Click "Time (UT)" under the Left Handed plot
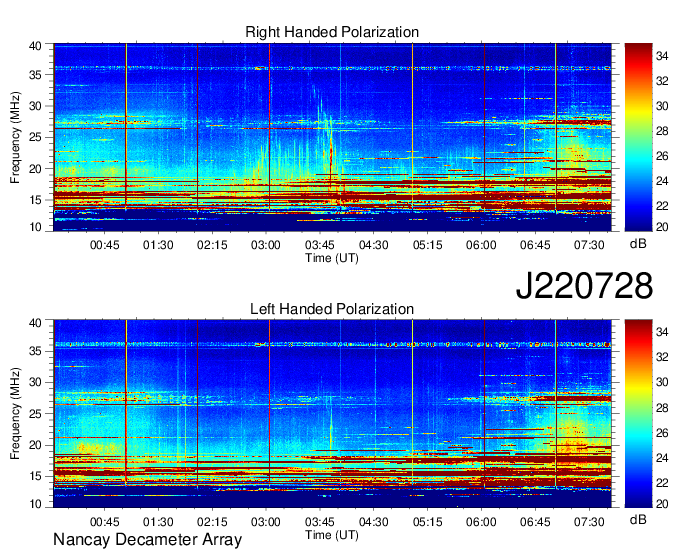 [332, 535]
